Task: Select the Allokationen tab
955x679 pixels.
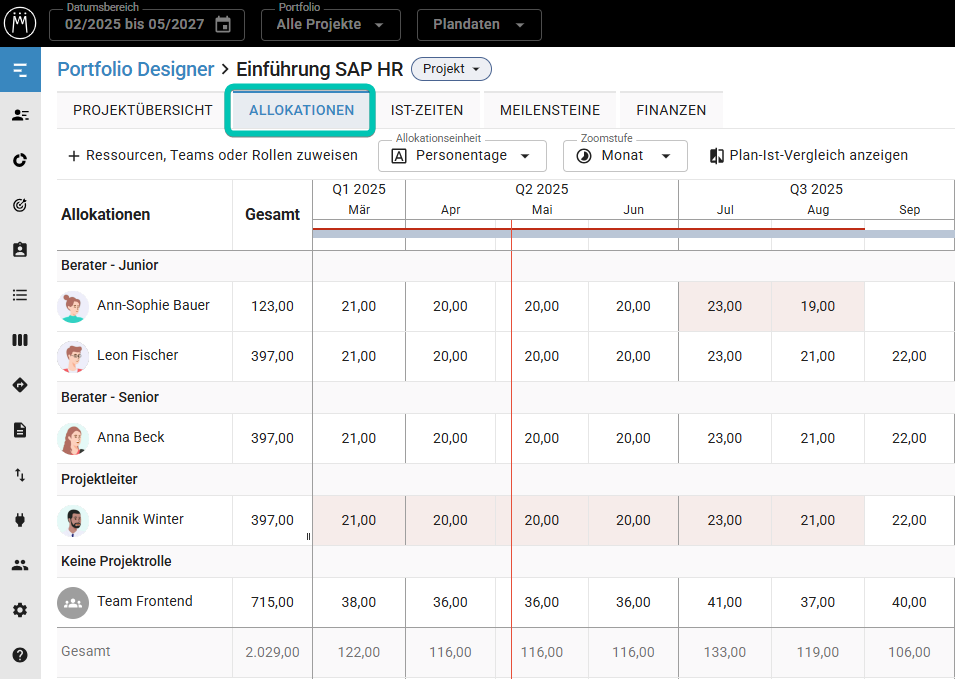Action: click(x=301, y=110)
